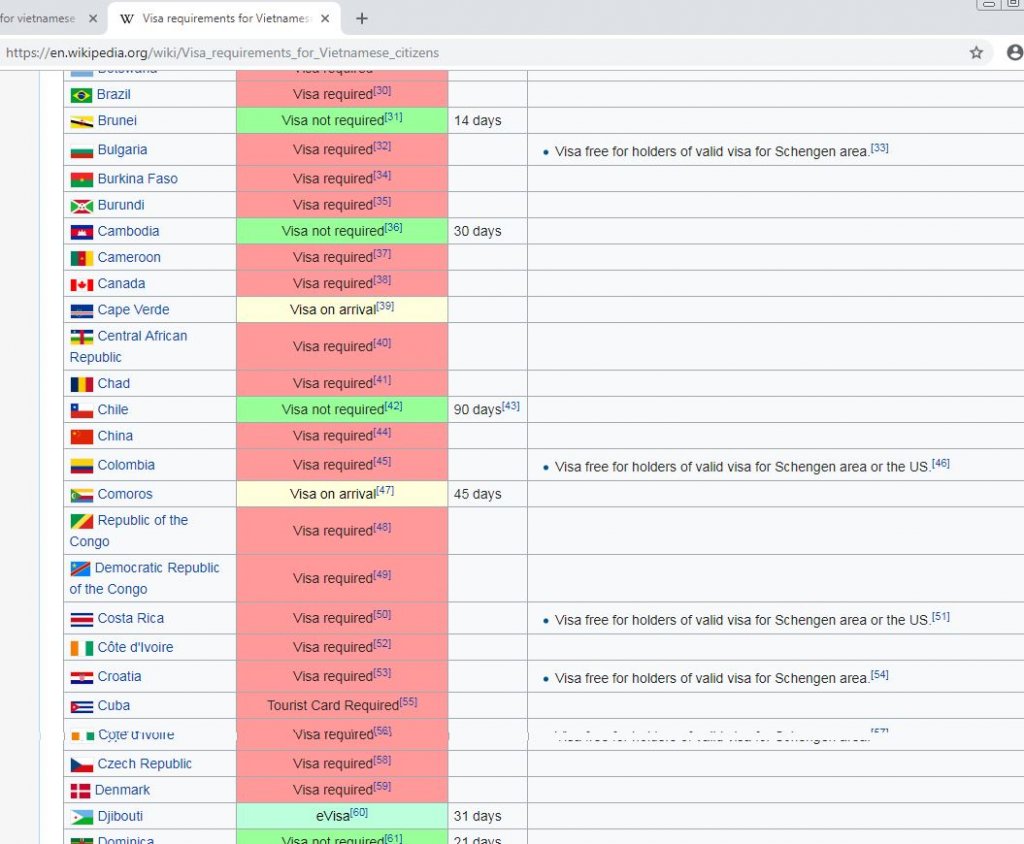Close the 'for vietnamese' tab
Image resolution: width=1024 pixels, height=844 pixels.
coord(93,18)
